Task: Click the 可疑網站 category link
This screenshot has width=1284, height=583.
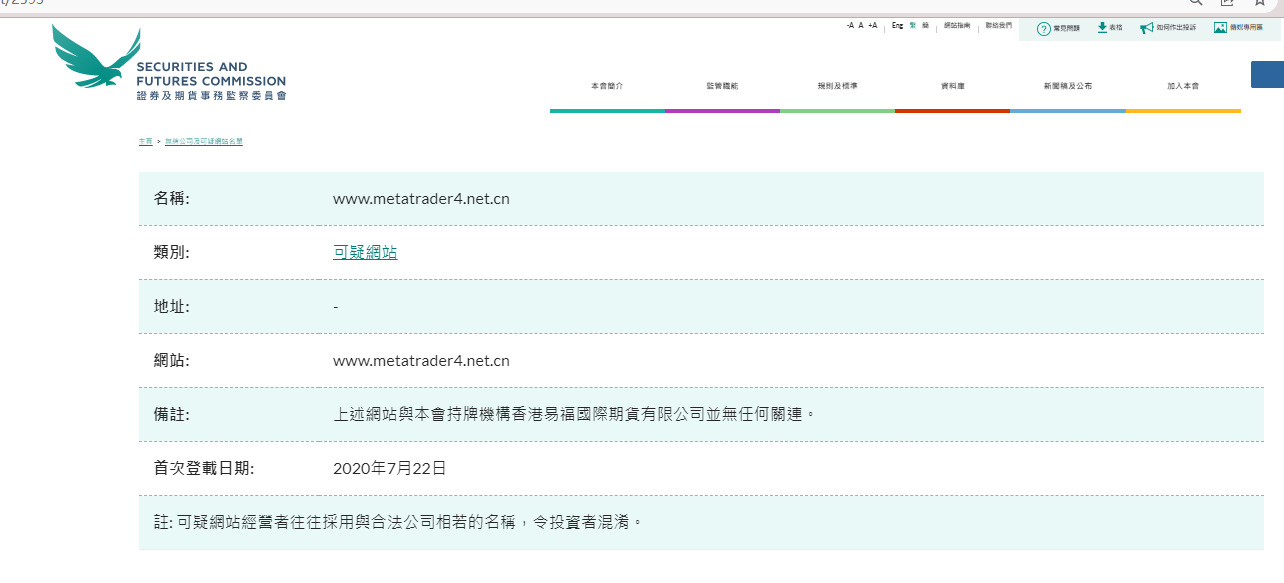Action: coord(365,253)
